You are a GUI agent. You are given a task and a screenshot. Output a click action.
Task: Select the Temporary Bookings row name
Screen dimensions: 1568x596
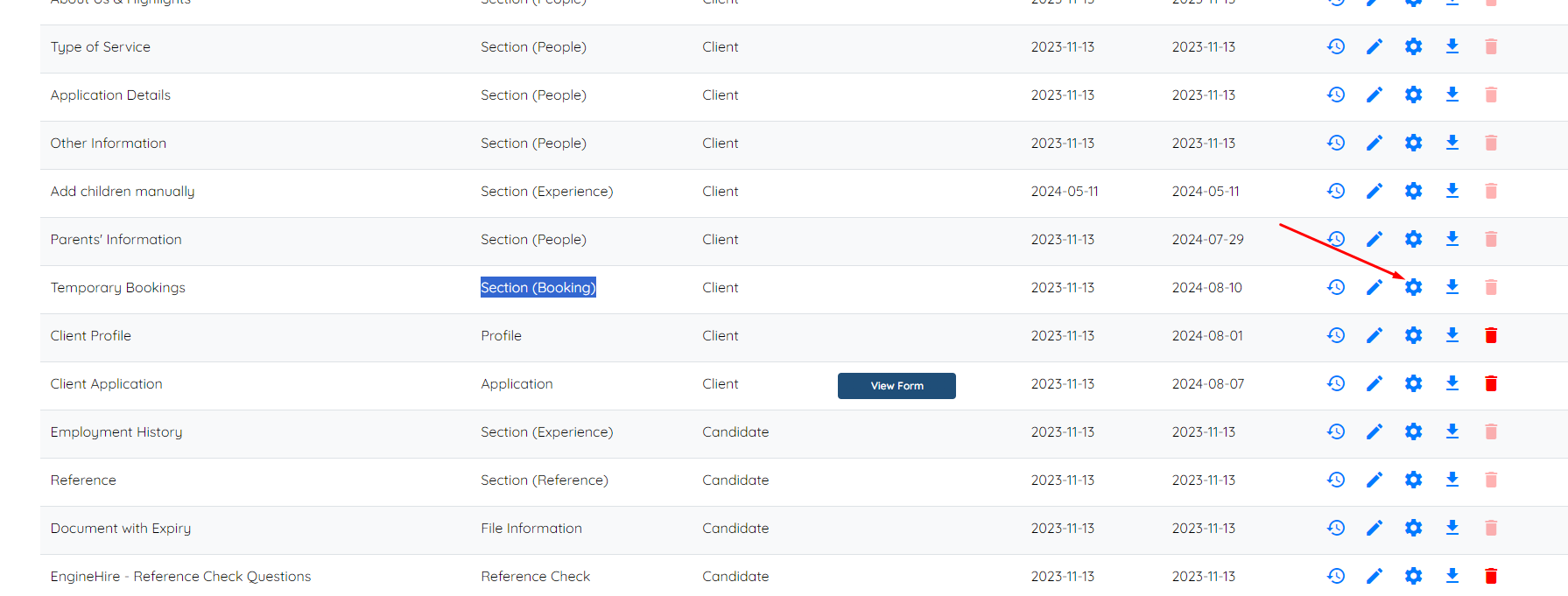click(x=118, y=288)
